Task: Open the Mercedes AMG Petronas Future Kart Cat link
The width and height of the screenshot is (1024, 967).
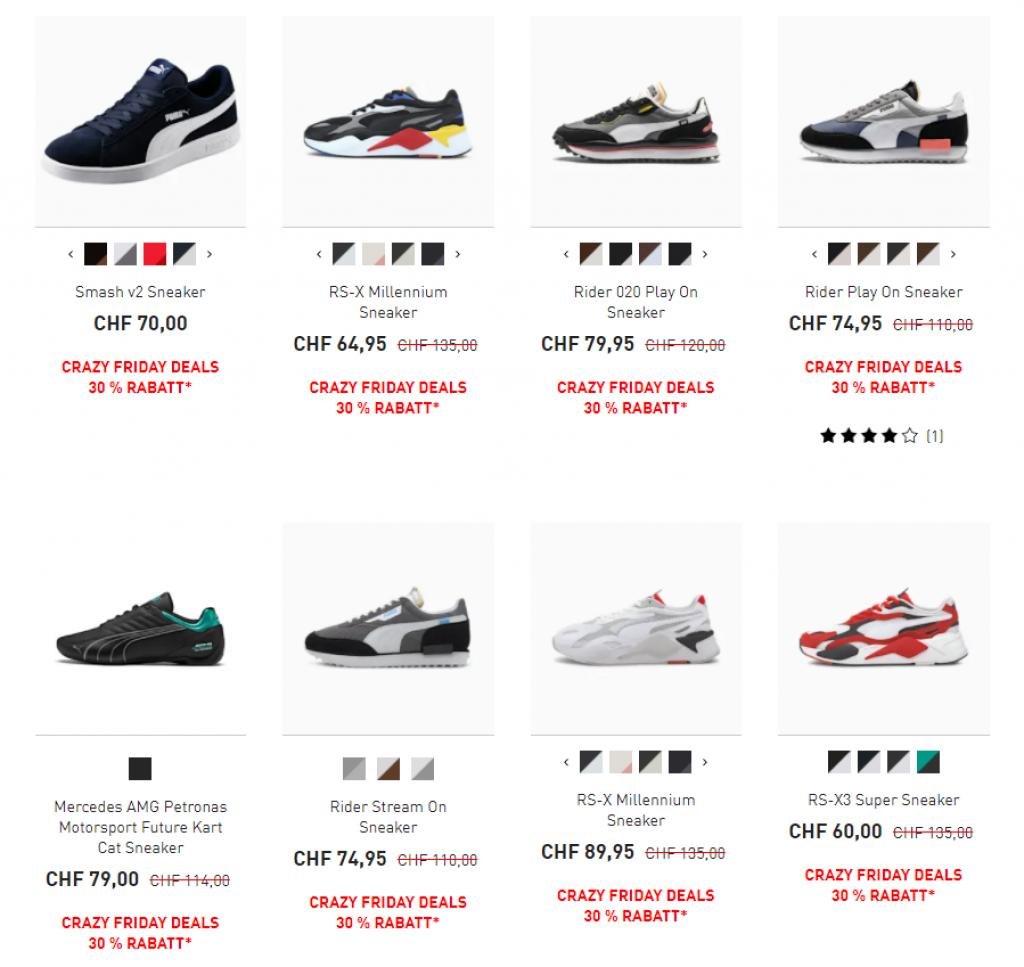Action: pyautogui.click(x=140, y=827)
